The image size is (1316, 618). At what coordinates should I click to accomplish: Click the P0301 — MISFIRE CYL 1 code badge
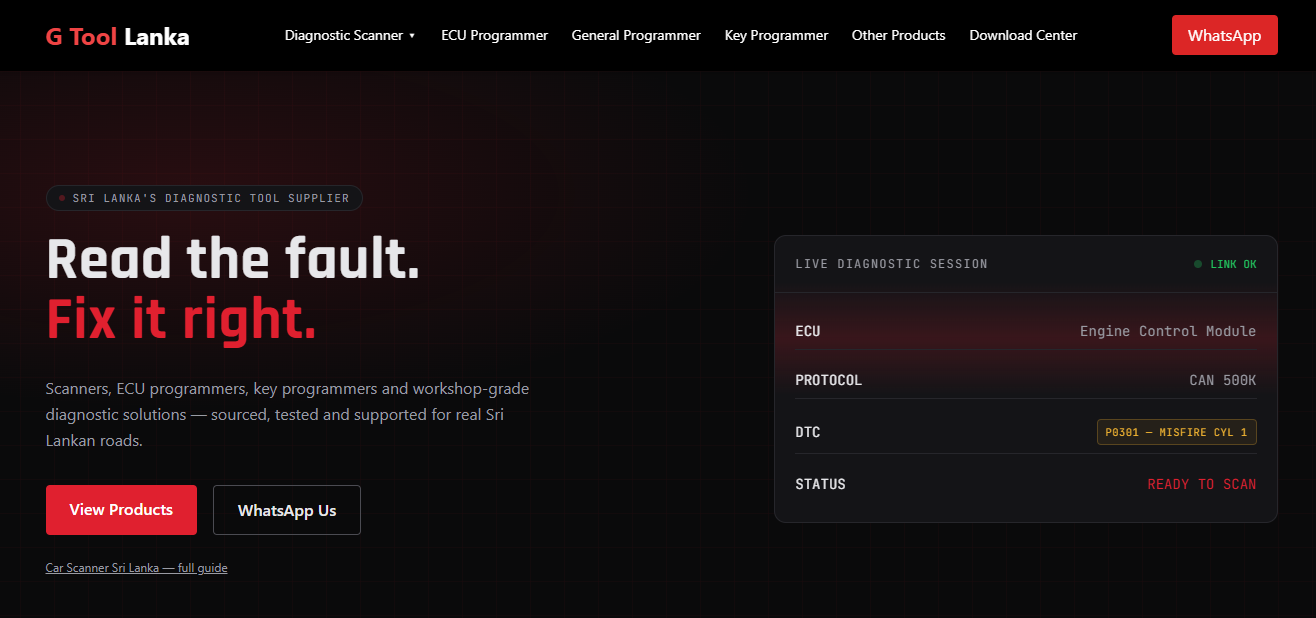point(1176,432)
